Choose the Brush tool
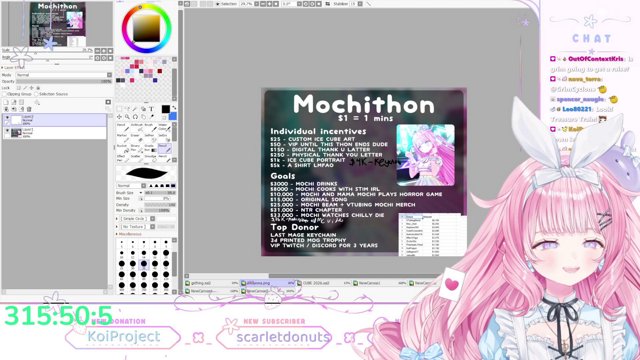Image resolution: width=640 pixels, height=360 pixels. click(151, 128)
